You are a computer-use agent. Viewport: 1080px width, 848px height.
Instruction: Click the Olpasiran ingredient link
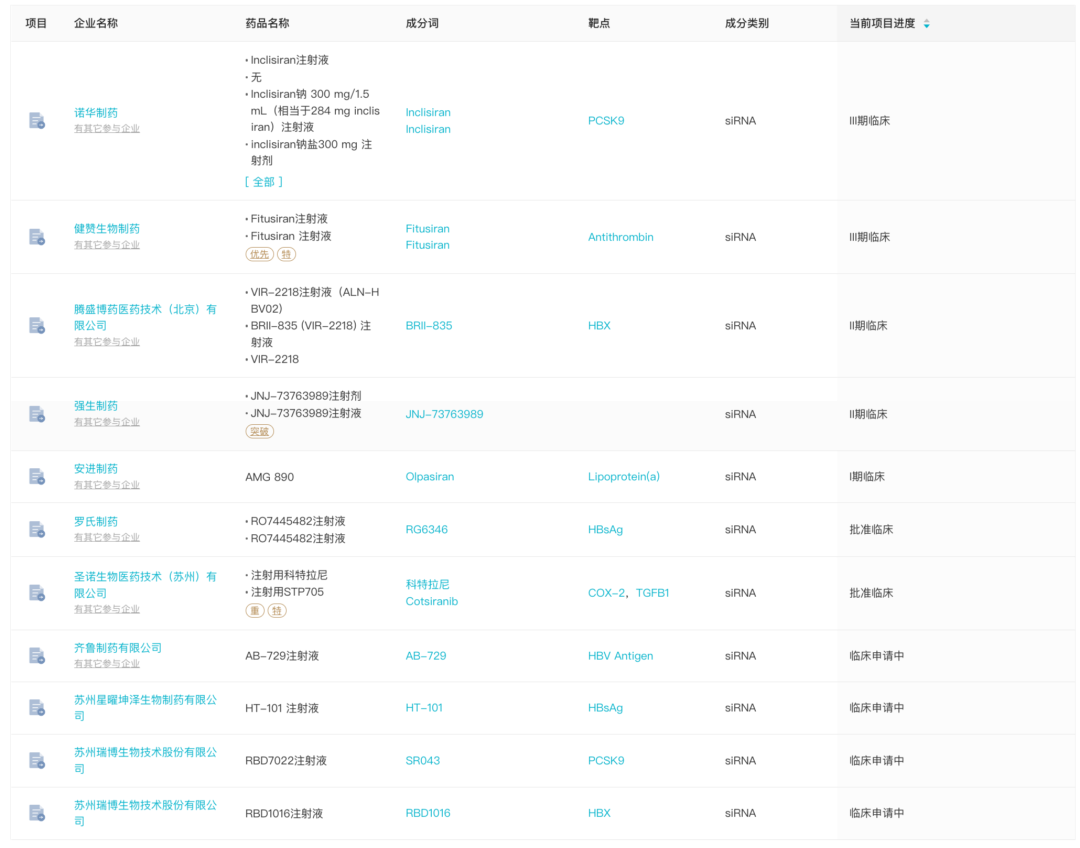click(429, 477)
